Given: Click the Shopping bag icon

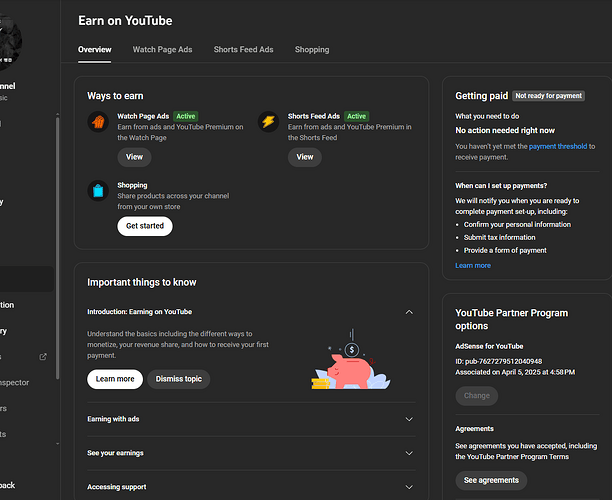Looking at the screenshot, I should [98, 191].
